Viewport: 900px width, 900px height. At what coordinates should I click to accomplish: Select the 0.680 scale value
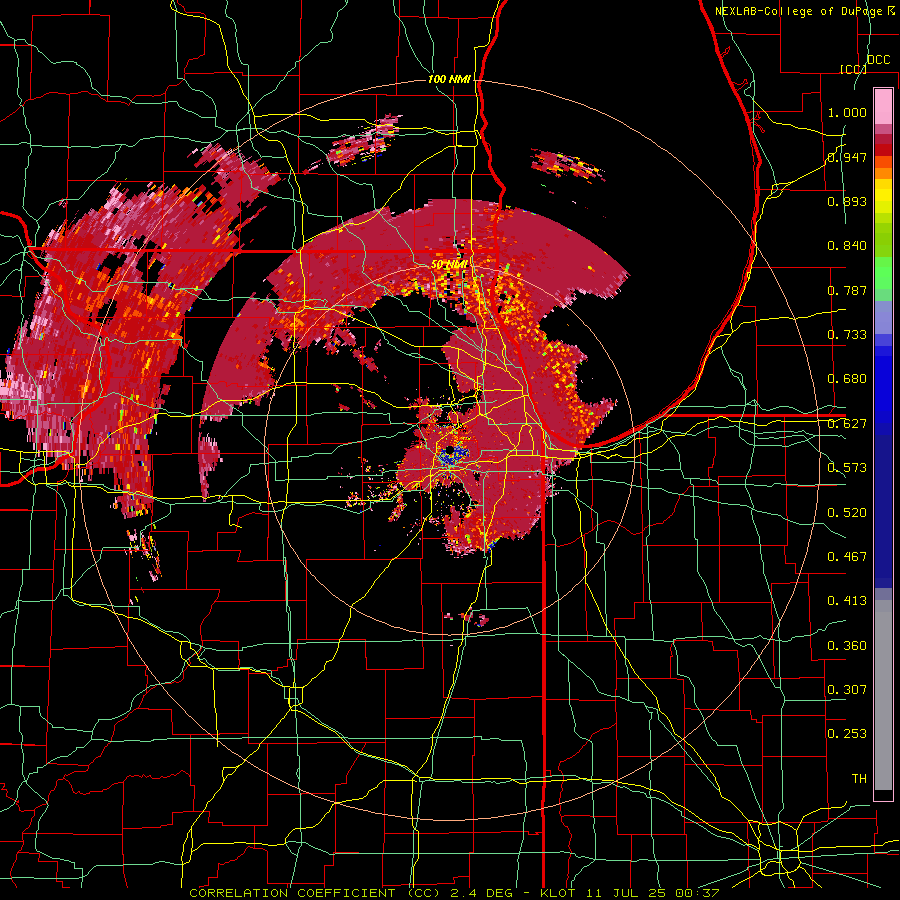[847, 379]
